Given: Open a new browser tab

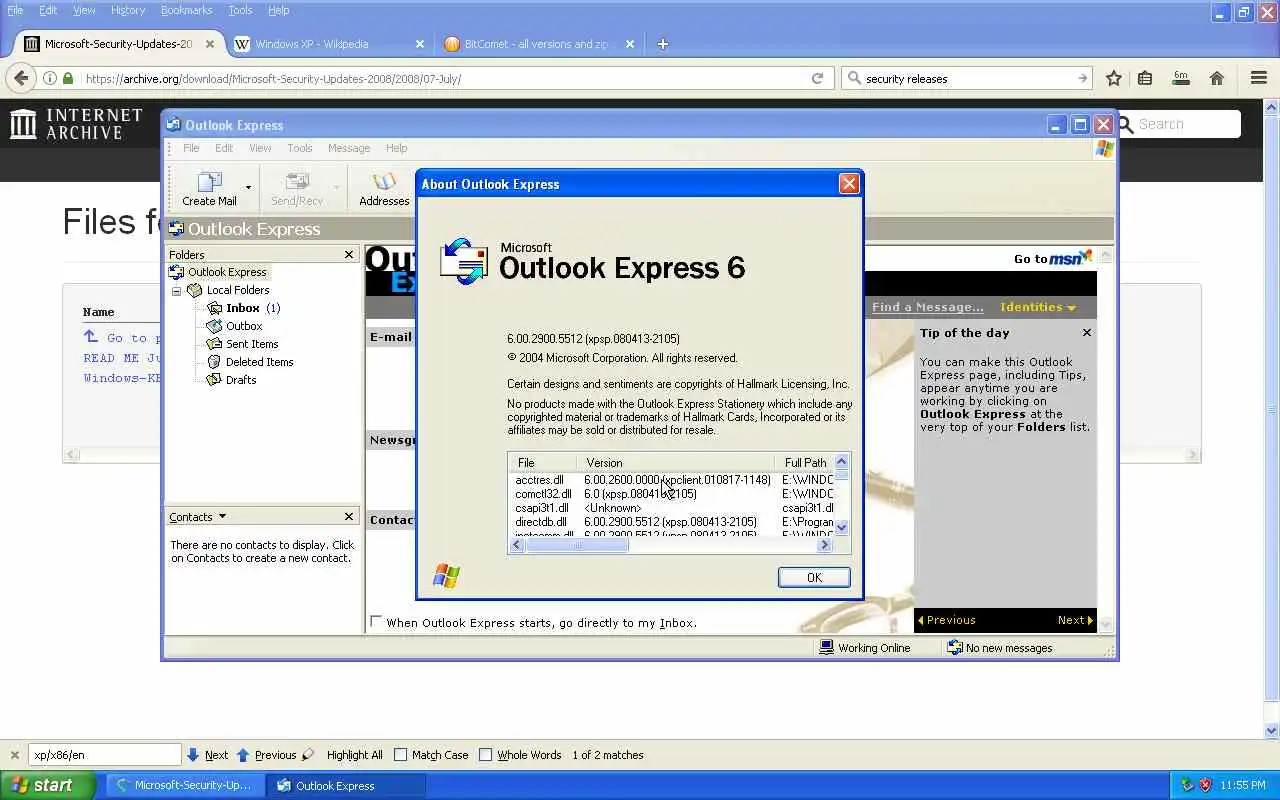Looking at the screenshot, I should (x=663, y=44).
